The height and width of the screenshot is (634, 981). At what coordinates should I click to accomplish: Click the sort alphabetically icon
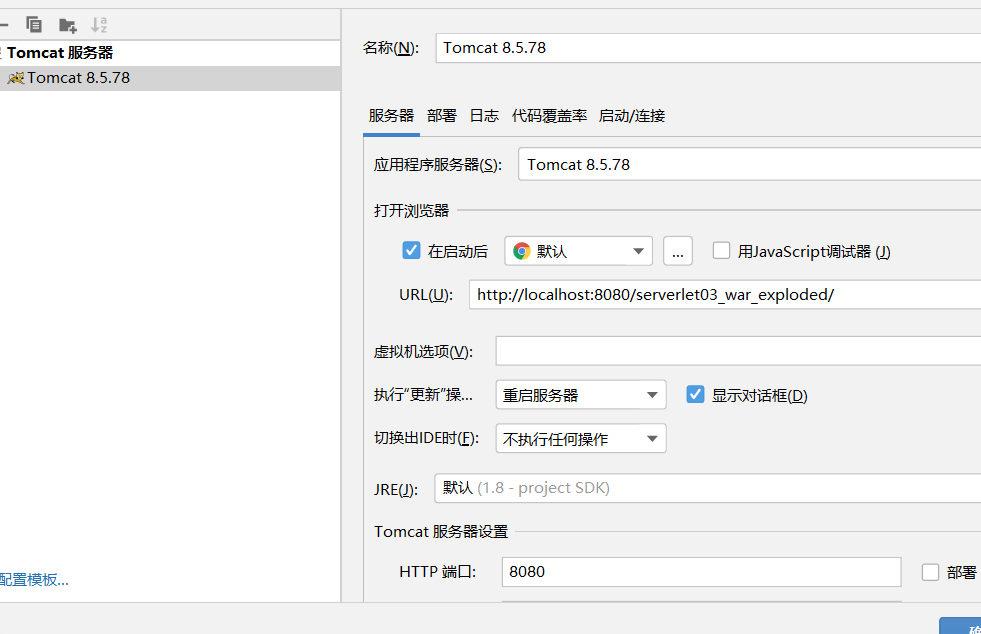coord(99,25)
